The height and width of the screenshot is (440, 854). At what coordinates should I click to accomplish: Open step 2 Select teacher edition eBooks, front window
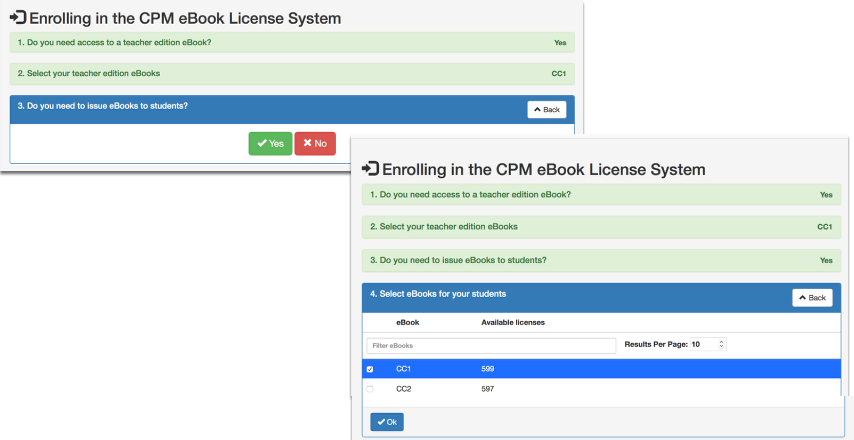point(601,227)
